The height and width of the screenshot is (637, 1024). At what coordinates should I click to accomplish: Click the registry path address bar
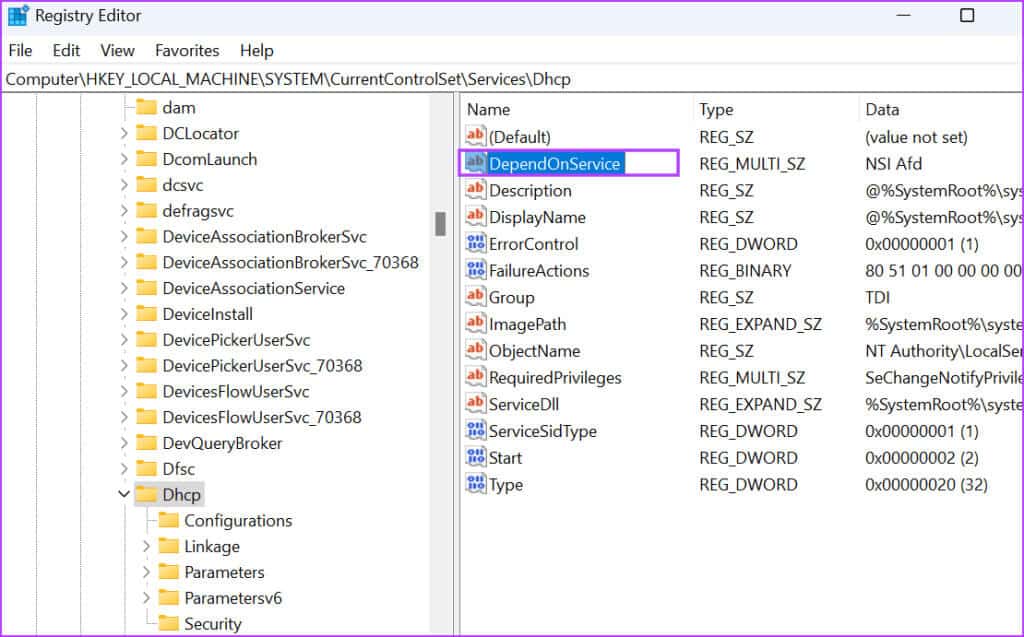[512, 79]
